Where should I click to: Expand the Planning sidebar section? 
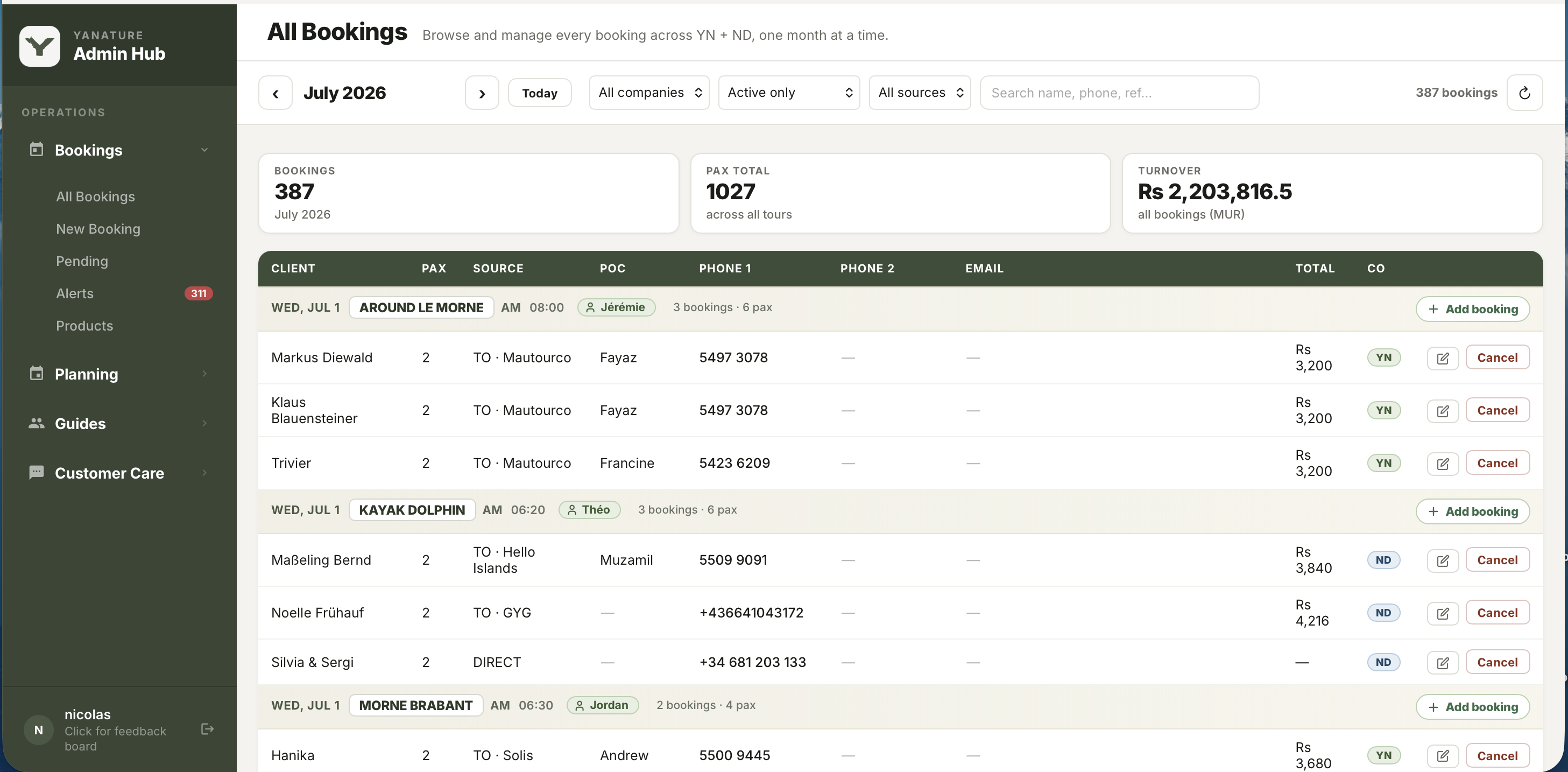pos(119,374)
